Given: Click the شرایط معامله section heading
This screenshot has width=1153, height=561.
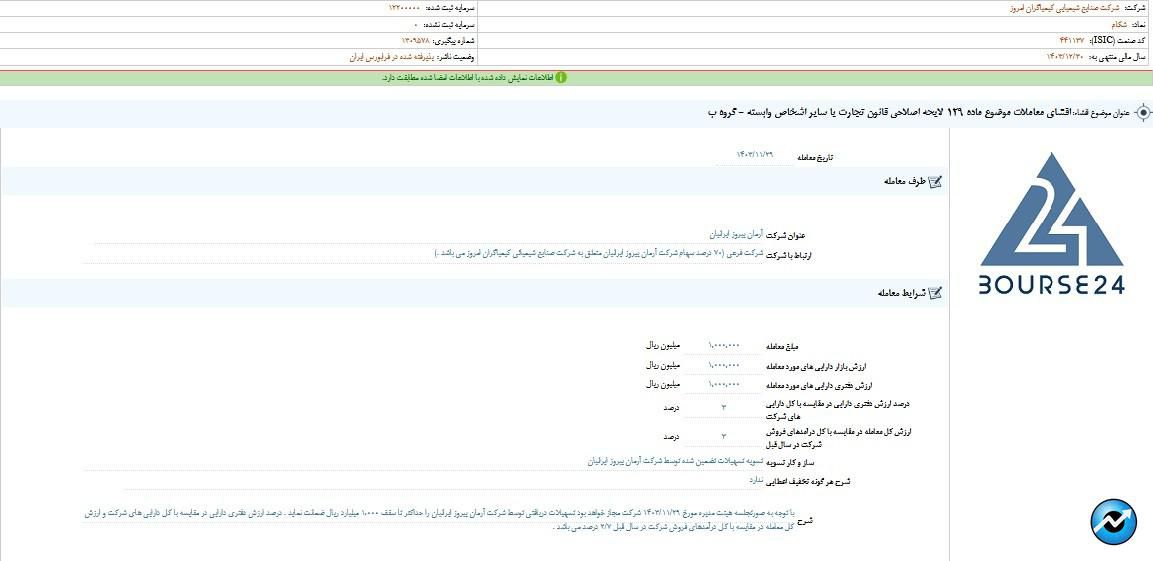Looking at the screenshot, I should [x=900, y=293].
